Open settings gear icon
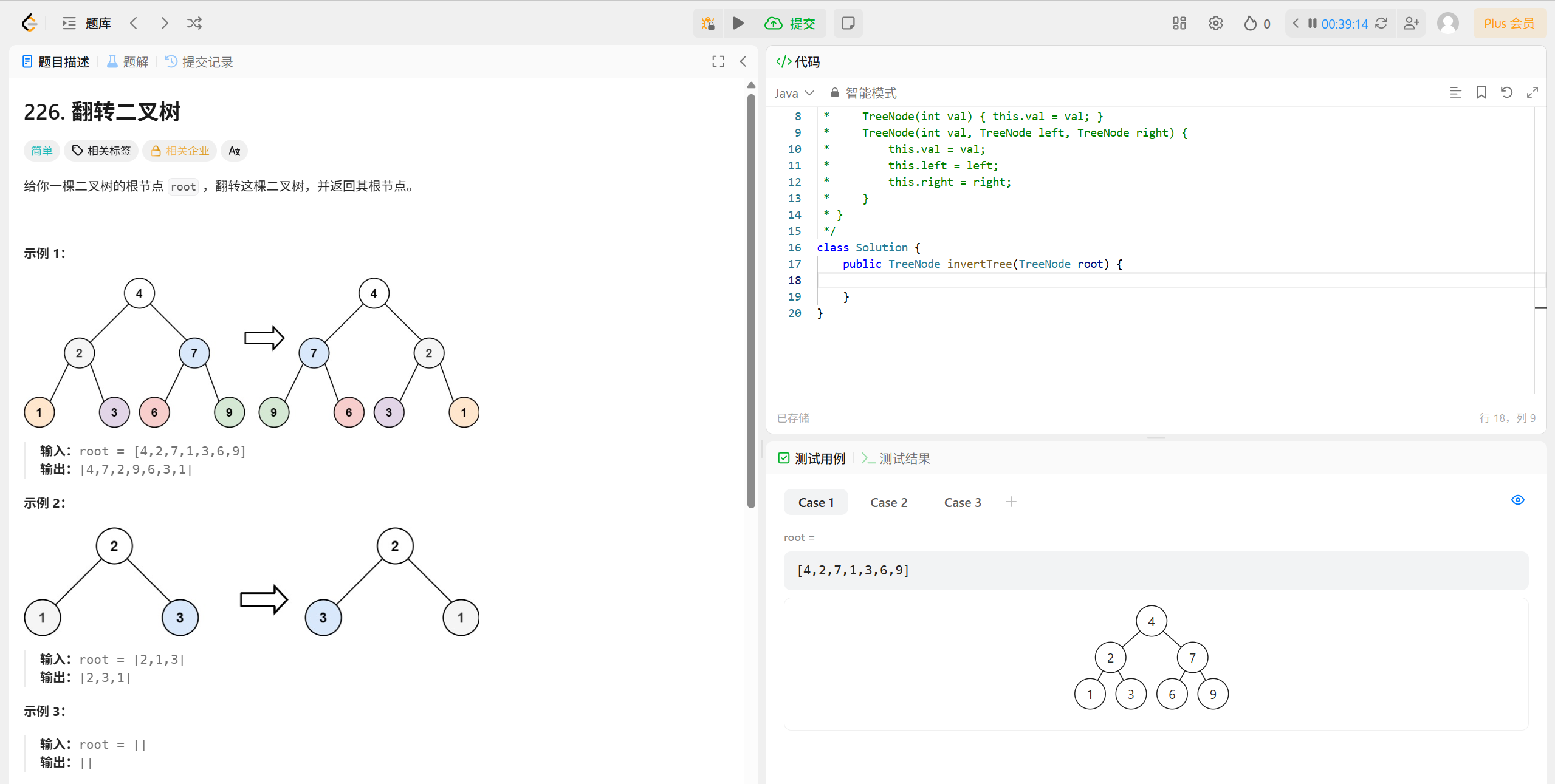This screenshot has width=1555, height=784. 1215,23
